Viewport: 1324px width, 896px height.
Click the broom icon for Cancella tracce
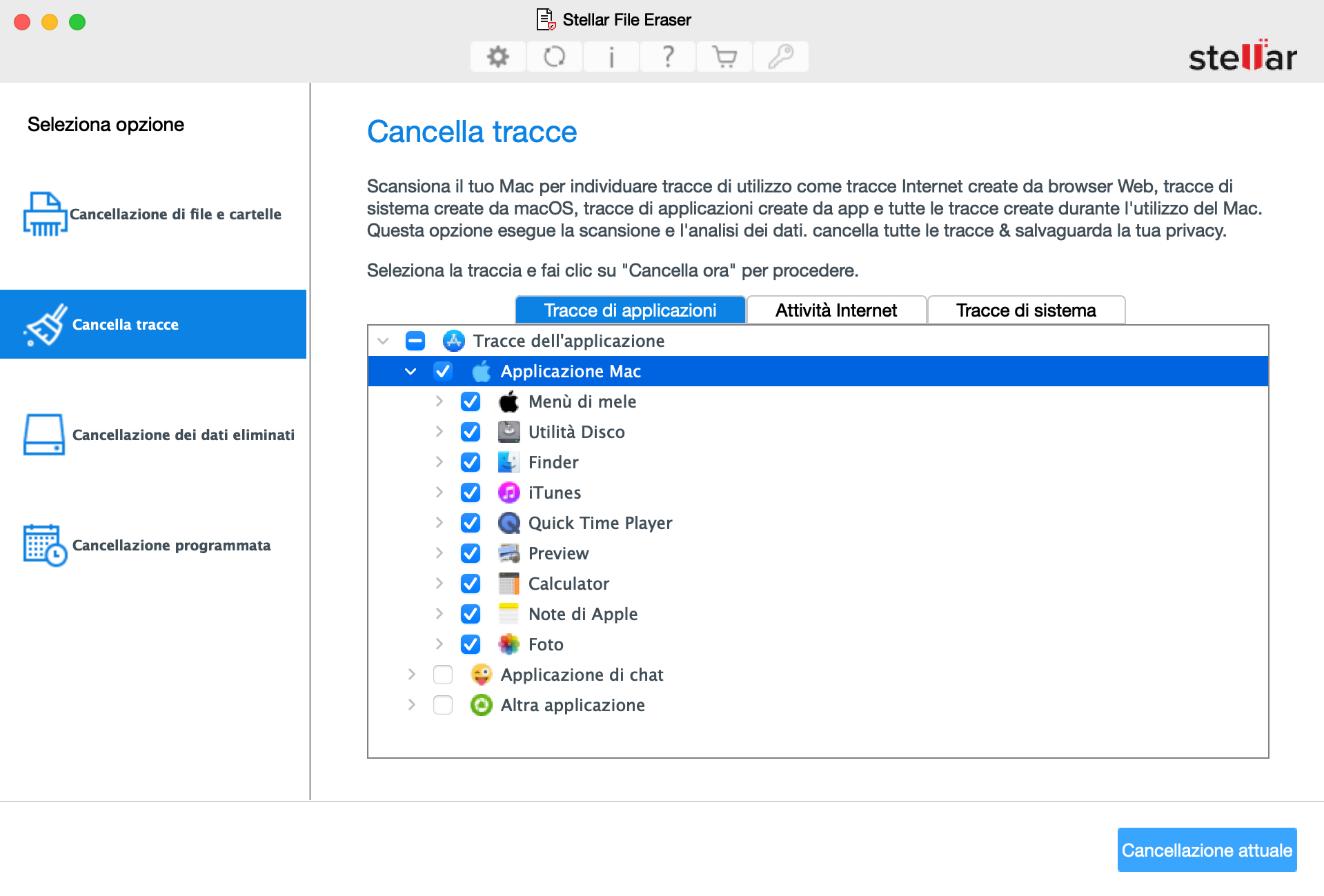tap(46, 324)
